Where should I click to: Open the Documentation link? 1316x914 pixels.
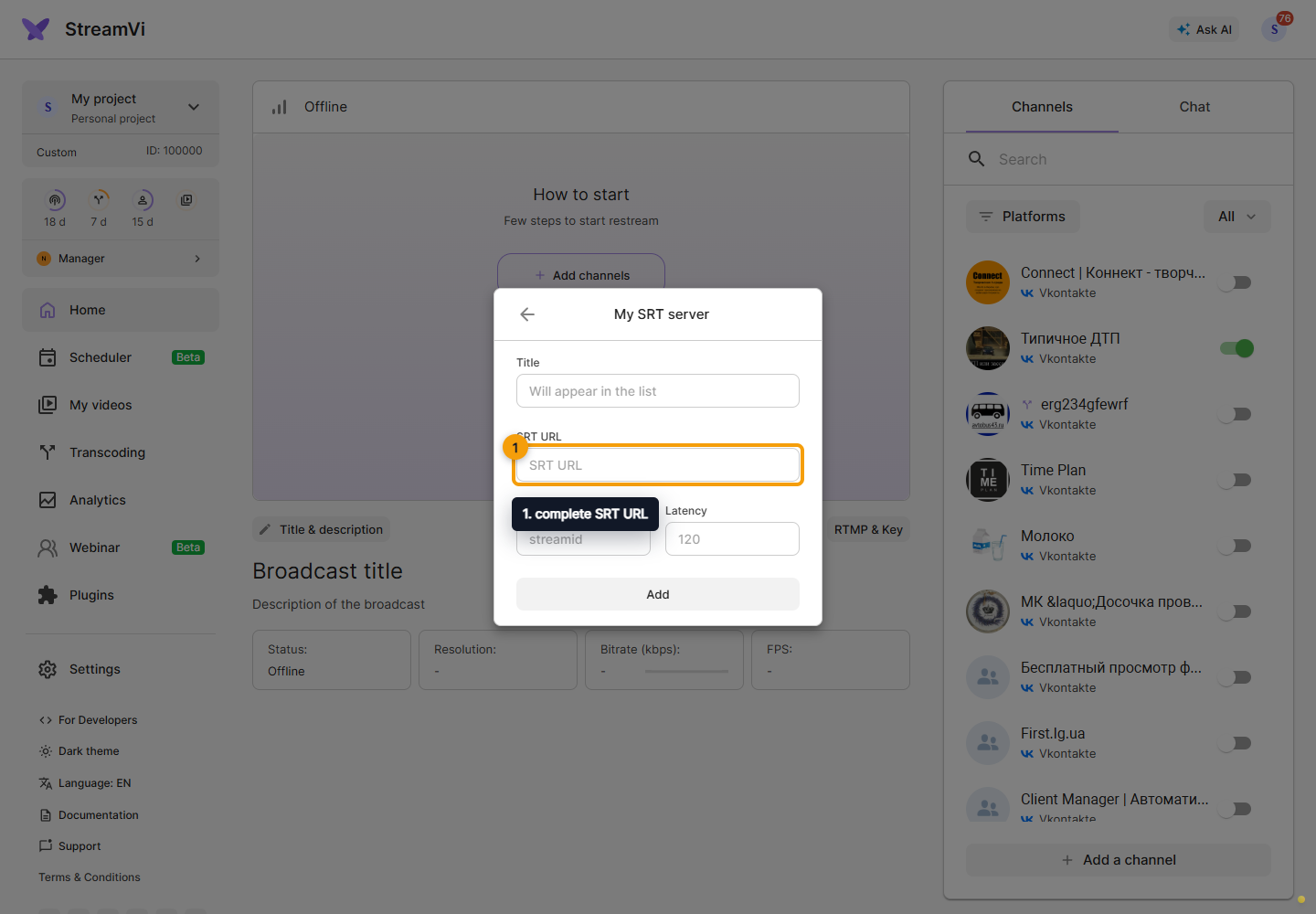(x=90, y=815)
